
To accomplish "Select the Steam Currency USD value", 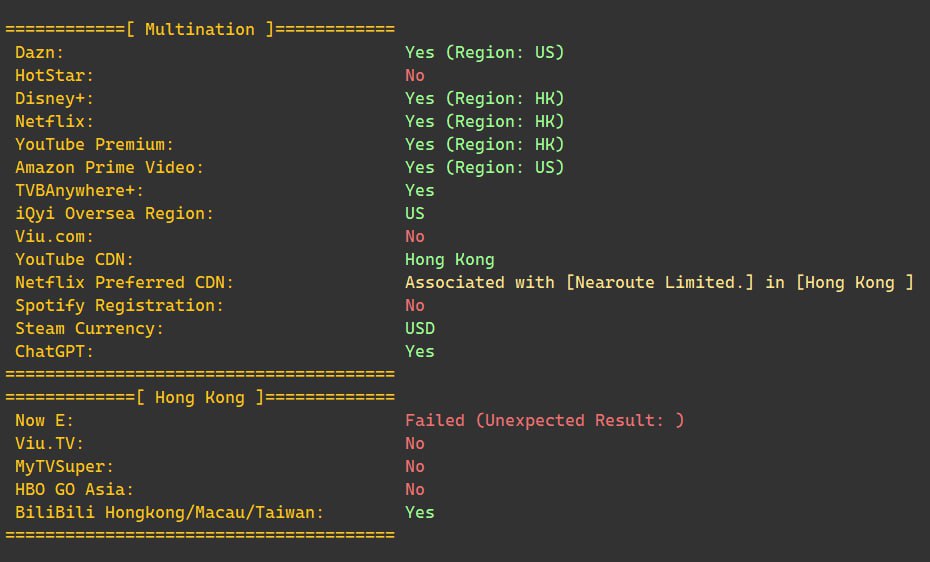I will 420,328.
